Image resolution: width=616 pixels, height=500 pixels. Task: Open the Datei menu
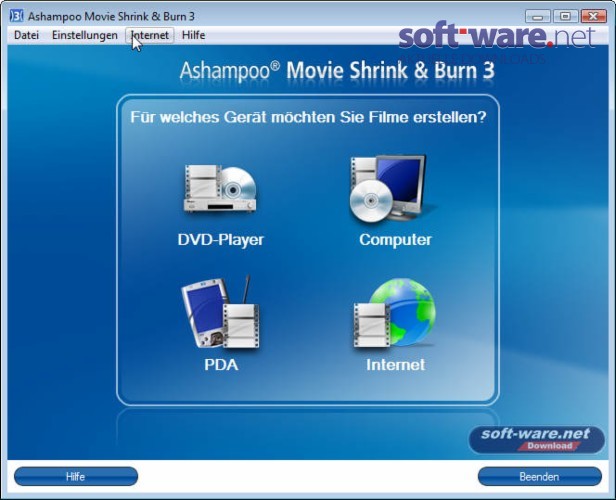point(26,35)
